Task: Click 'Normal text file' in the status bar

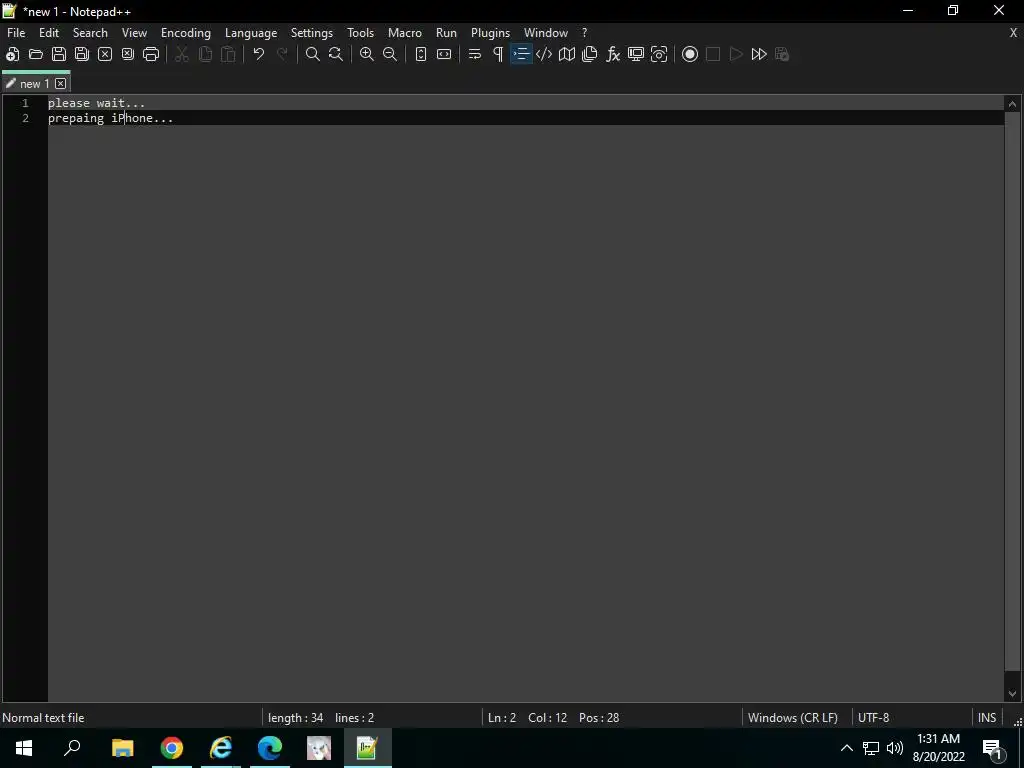Action: coord(43,718)
